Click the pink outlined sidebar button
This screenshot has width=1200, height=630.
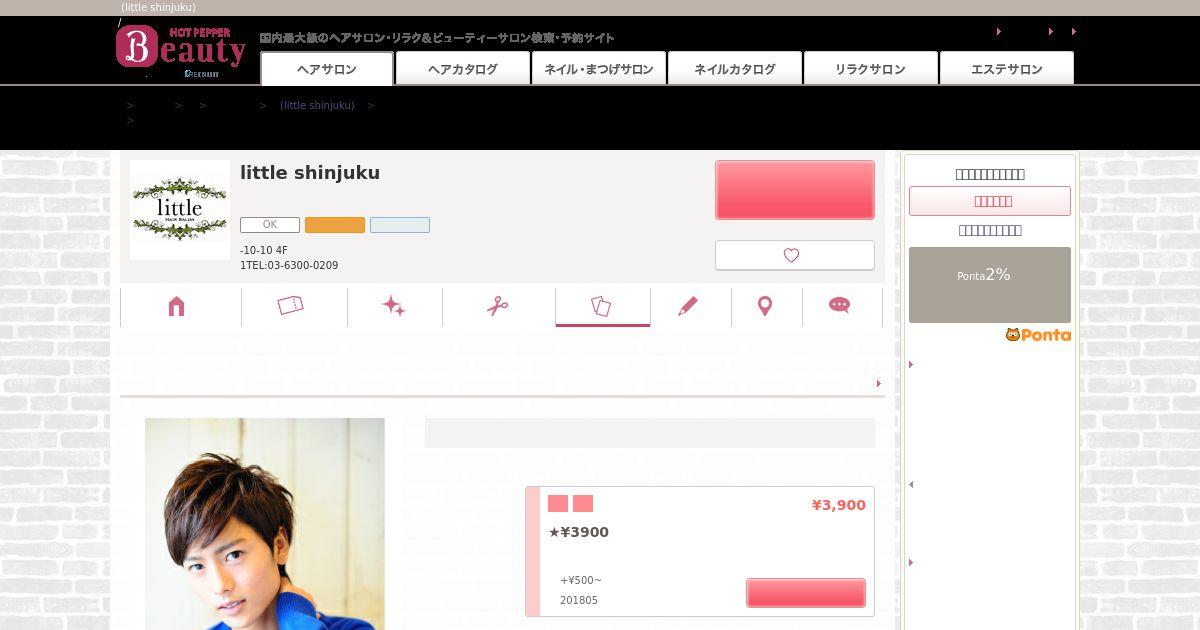(990, 201)
